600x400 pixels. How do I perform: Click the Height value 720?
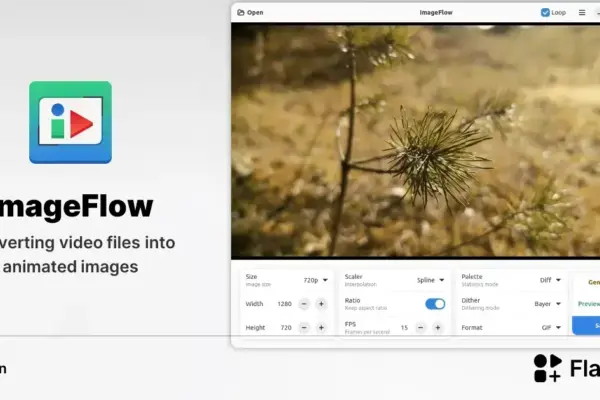coord(286,328)
